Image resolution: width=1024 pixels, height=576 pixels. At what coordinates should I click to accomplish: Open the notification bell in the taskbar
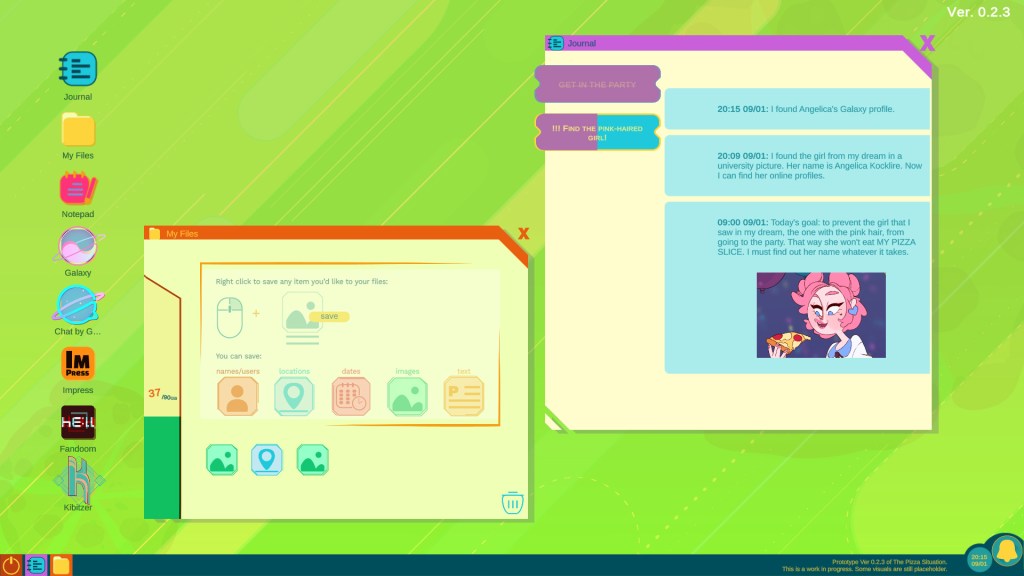point(1005,553)
